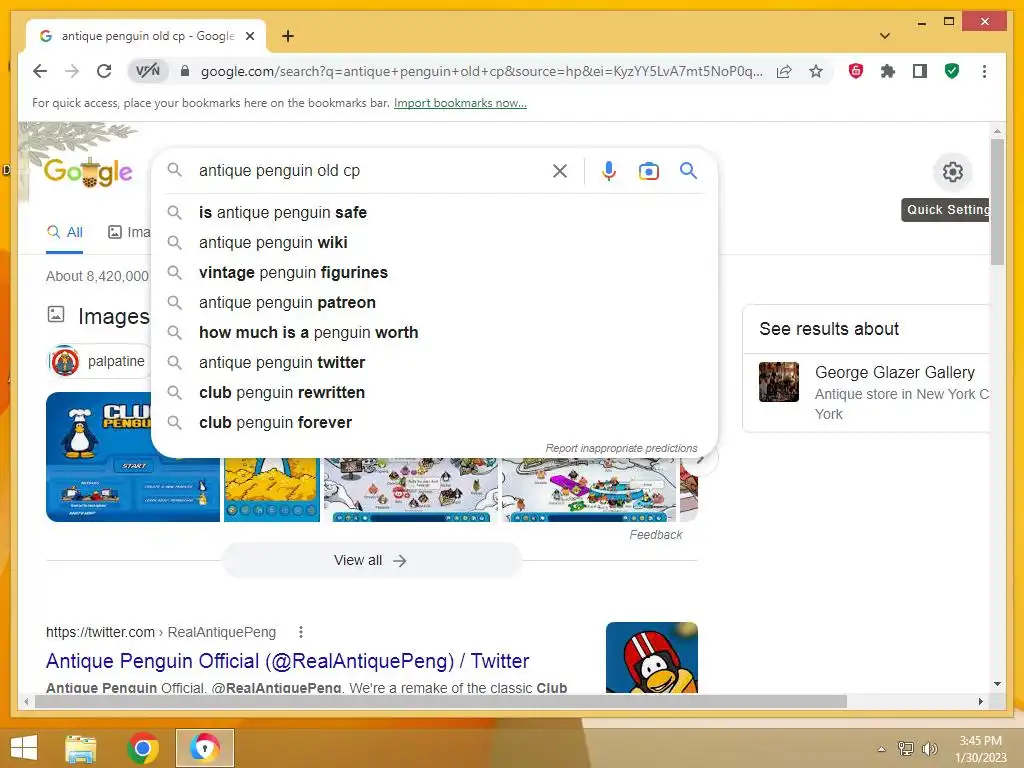The height and width of the screenshot is (768, 1024).
Task: Click the scroll right arrow
Action: click(980, 701)
